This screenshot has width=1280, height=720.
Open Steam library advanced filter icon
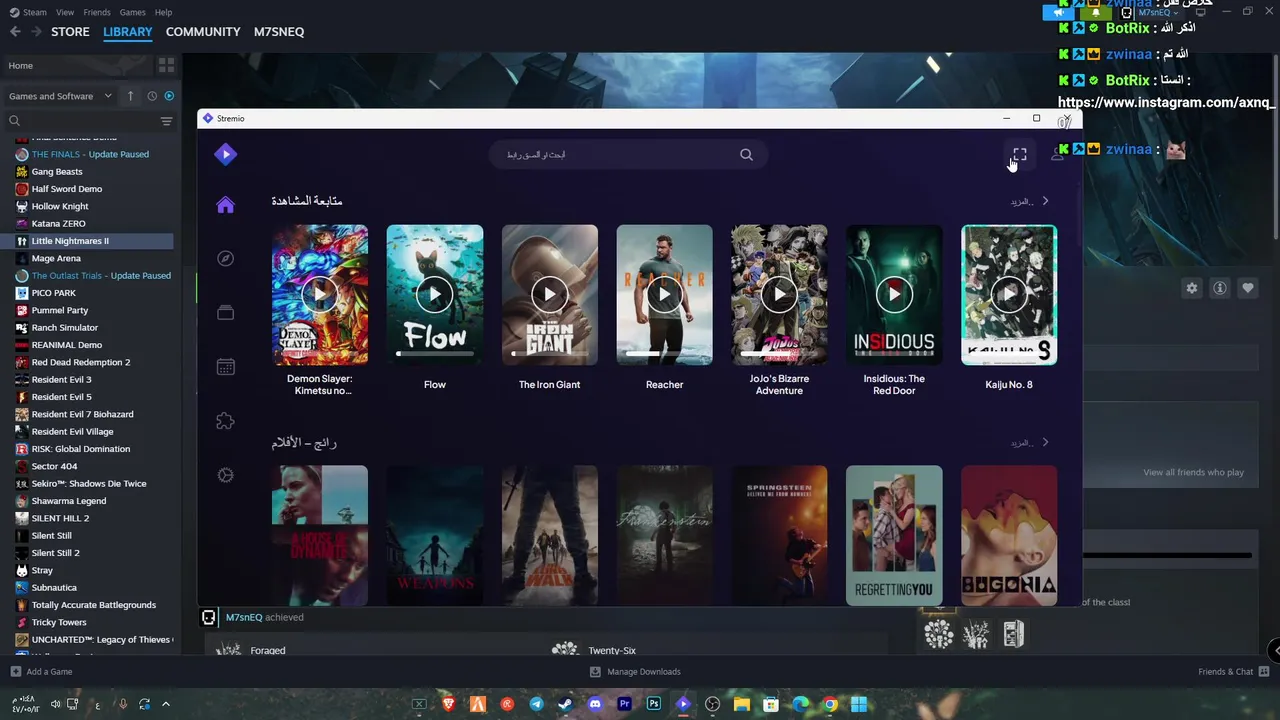coord(166,121)
